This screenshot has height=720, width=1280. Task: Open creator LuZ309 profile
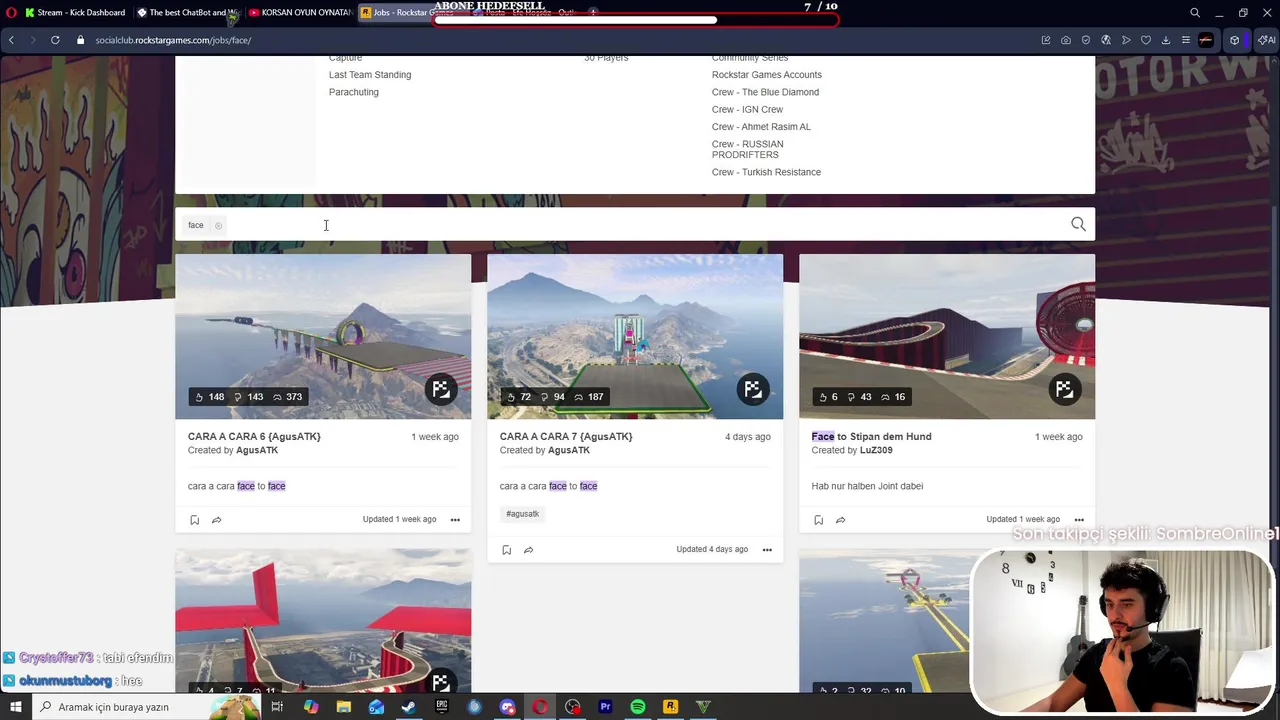coord(876,450)
